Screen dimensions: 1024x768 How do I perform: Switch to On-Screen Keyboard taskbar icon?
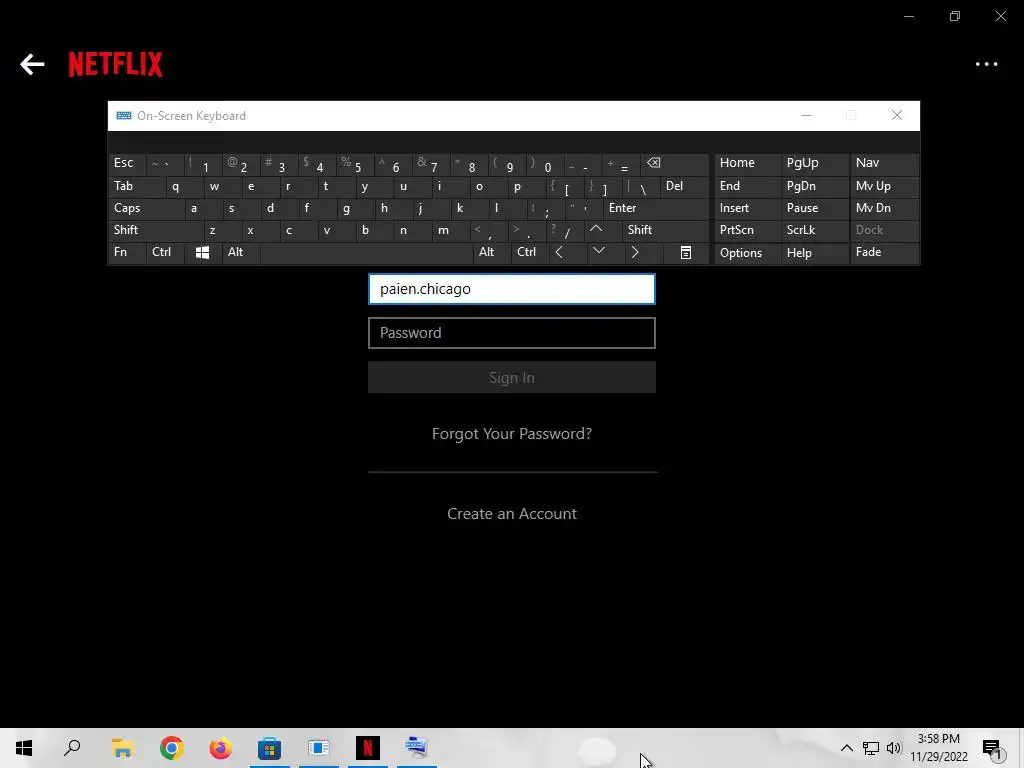click(x=417, y=748)
